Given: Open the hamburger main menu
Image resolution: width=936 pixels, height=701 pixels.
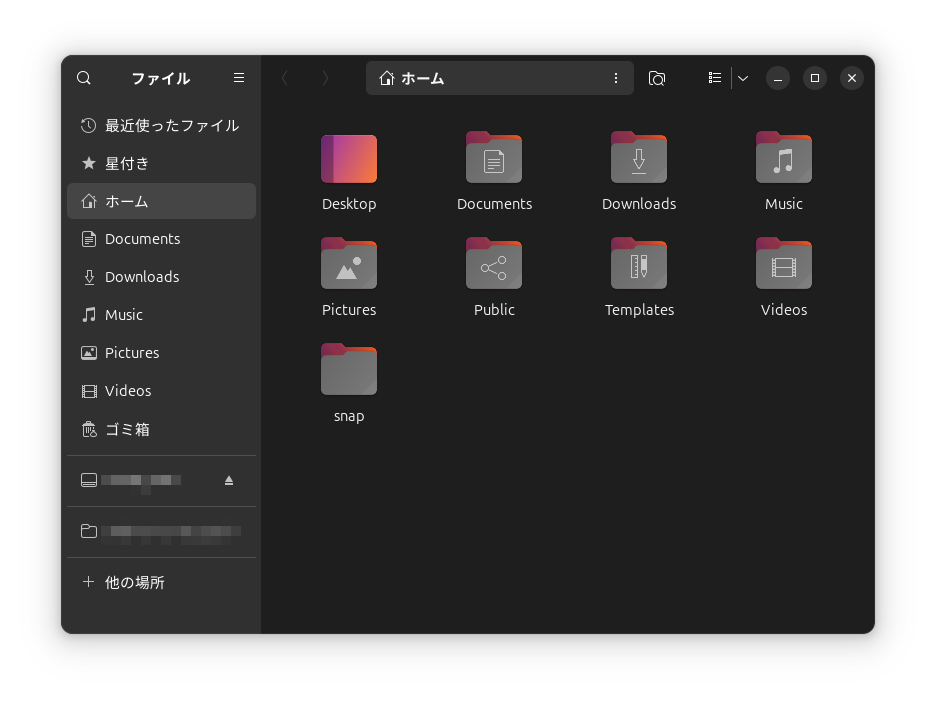Looking at the screenshot, I should coord(239,78).
